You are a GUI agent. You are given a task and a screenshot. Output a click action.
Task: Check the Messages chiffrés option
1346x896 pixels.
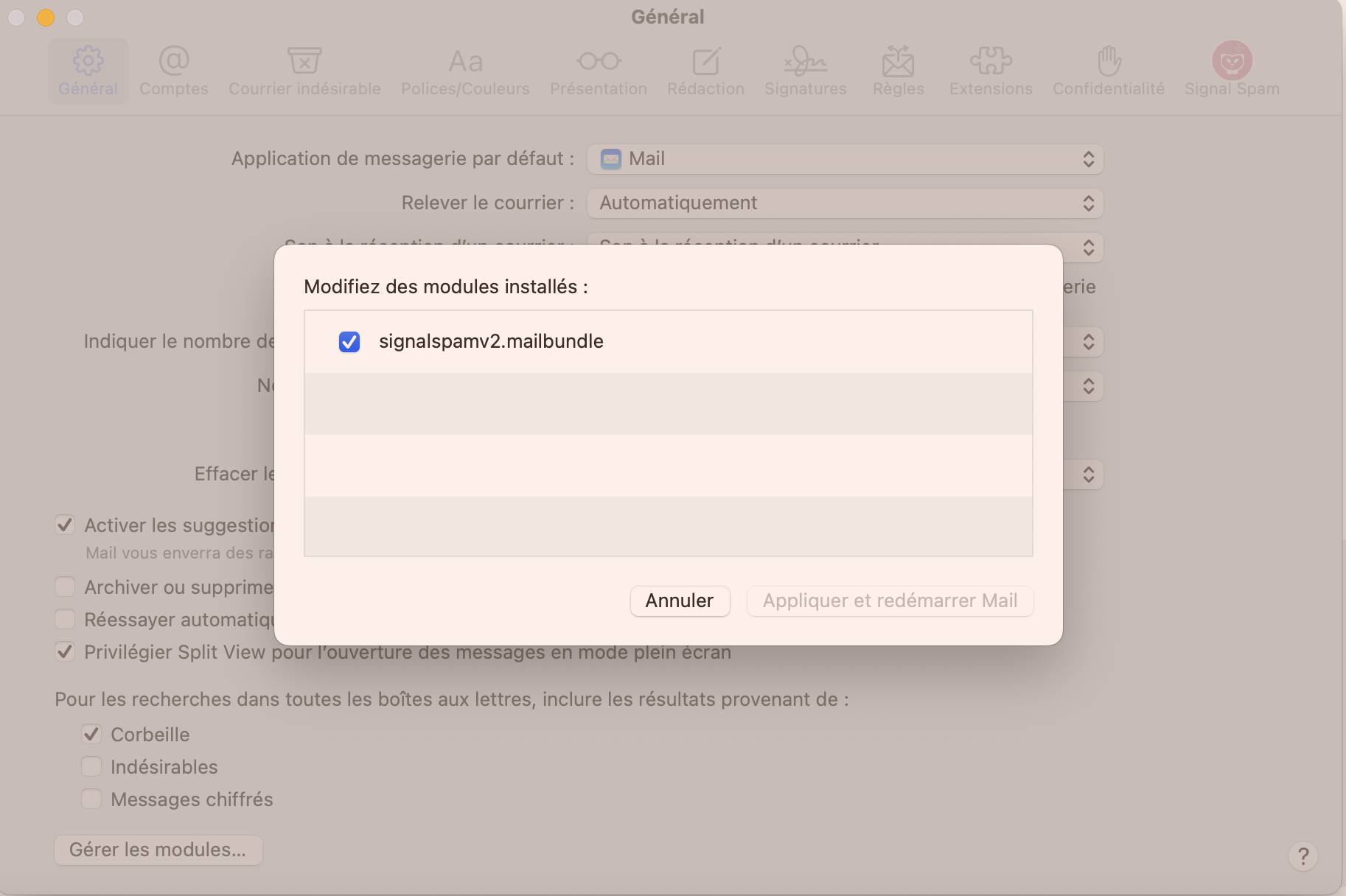coord(91,799)
